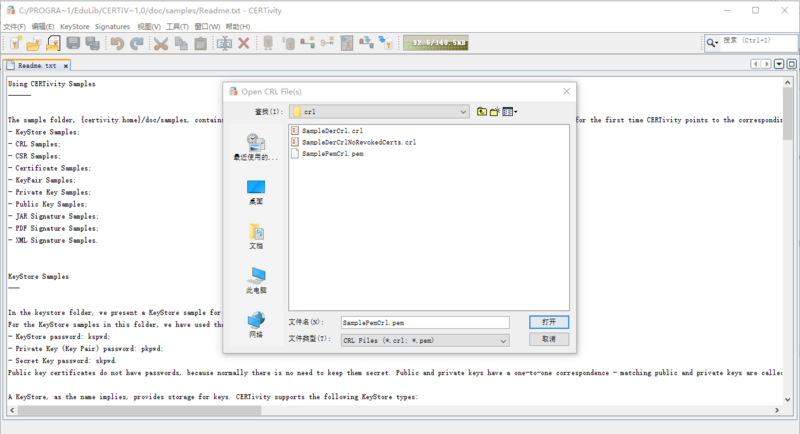This screenshot has width=800, height=434.
Task: Click the Rename text-cursor icon
Action: click(x=224, y=43)
